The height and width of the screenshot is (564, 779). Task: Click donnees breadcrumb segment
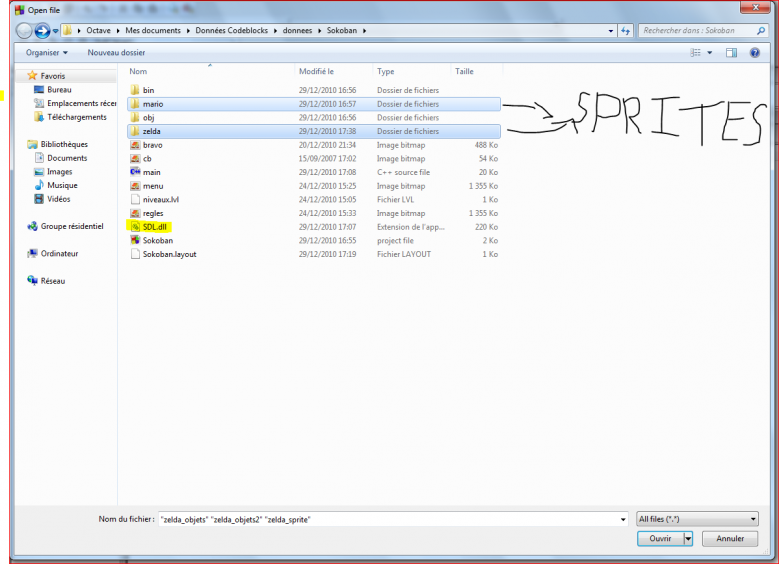point(297,31)
